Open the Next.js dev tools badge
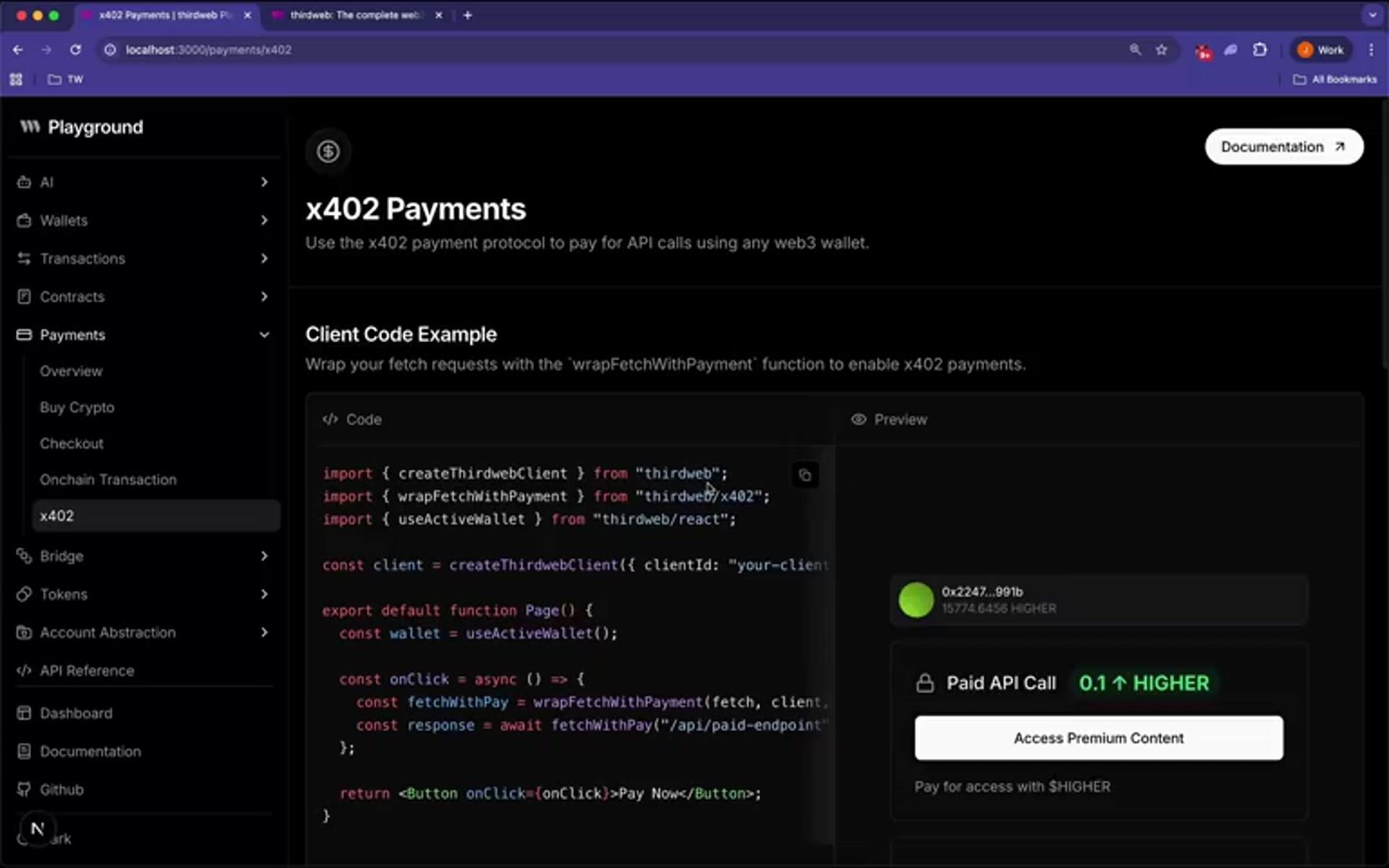The image size is (1389, 868). point(38,829)
